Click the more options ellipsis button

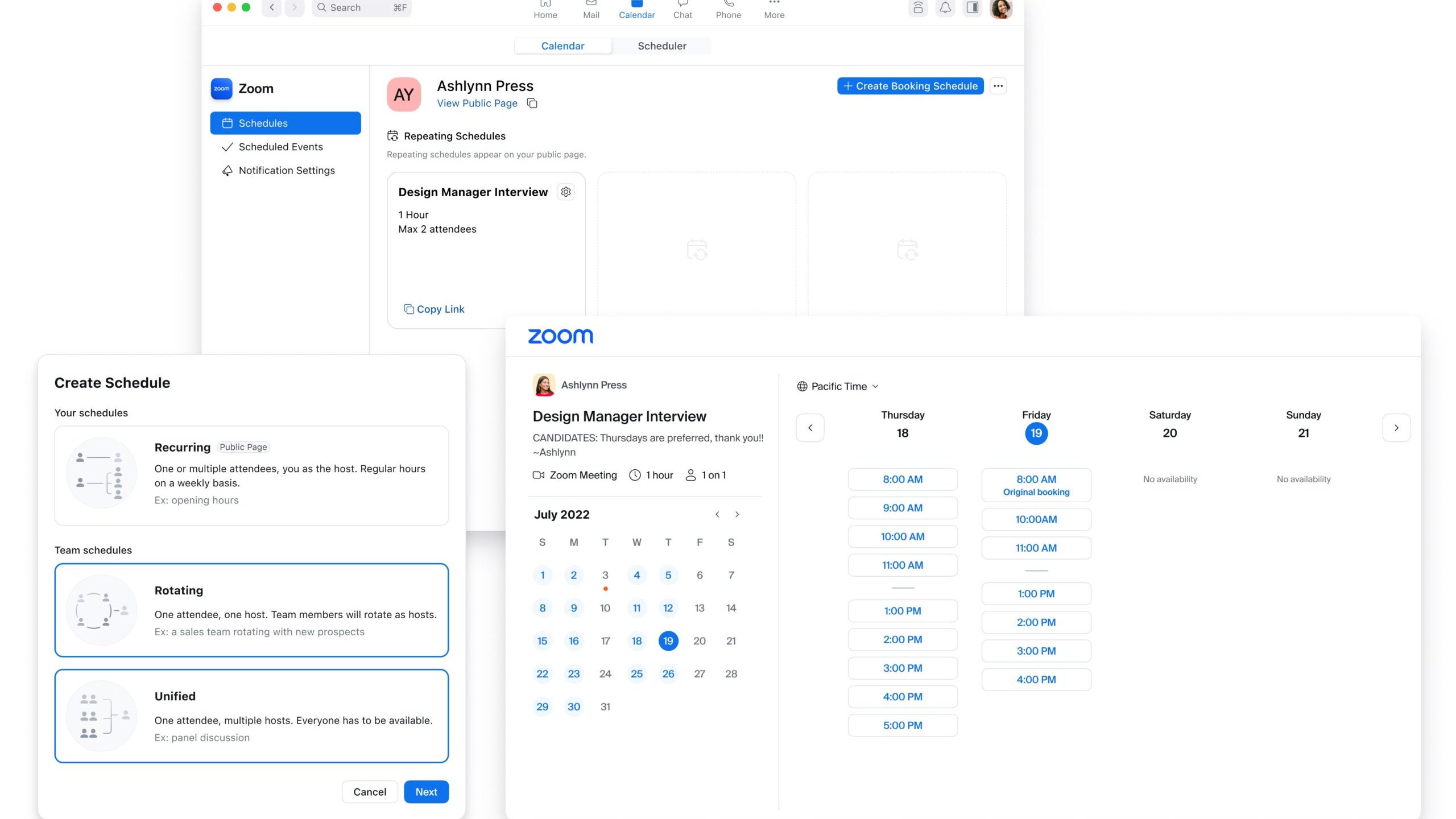998,86
